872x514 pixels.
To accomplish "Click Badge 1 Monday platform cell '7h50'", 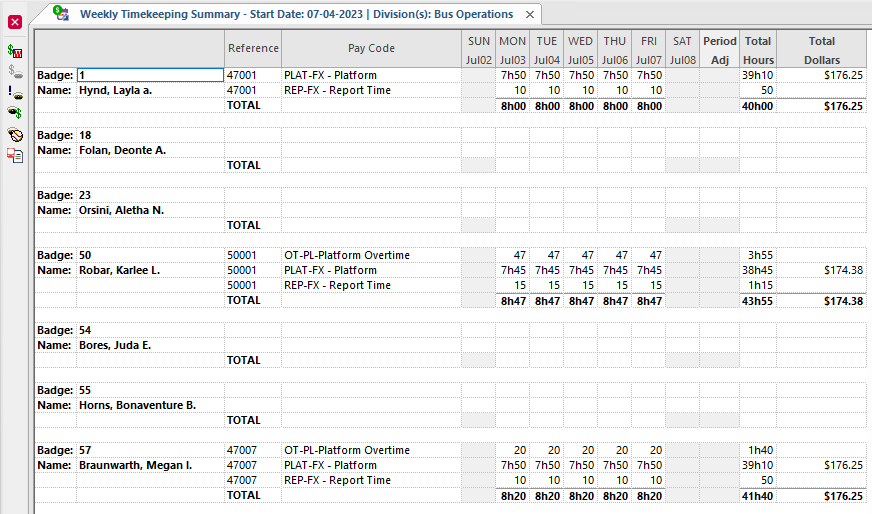I will (513, 75).
